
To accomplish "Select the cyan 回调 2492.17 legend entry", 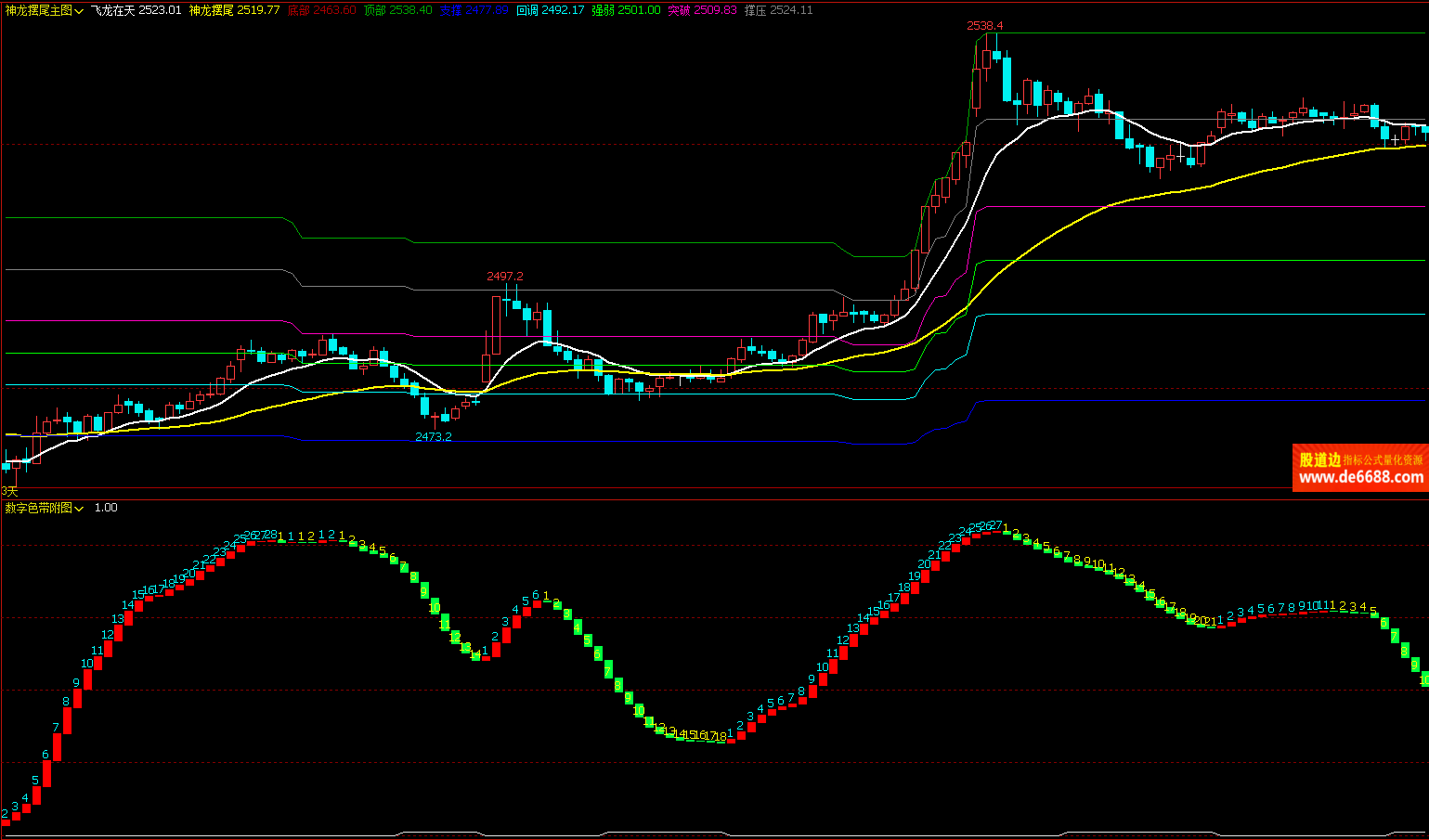I will coord(550,10).
